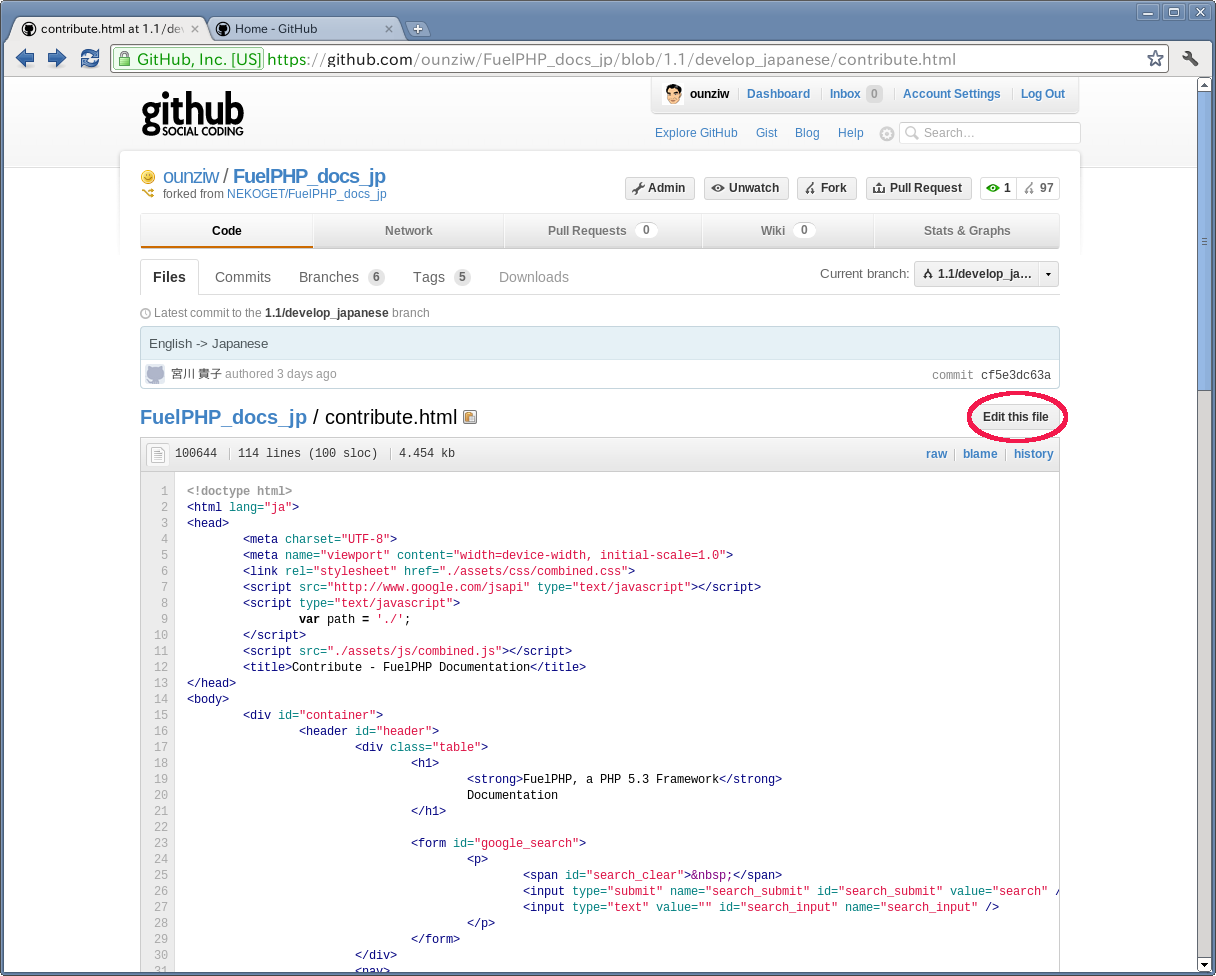Screen dimensions: 1216x976
Task: Bookmark page with star icon
Action: click(x=1155, y=59)
